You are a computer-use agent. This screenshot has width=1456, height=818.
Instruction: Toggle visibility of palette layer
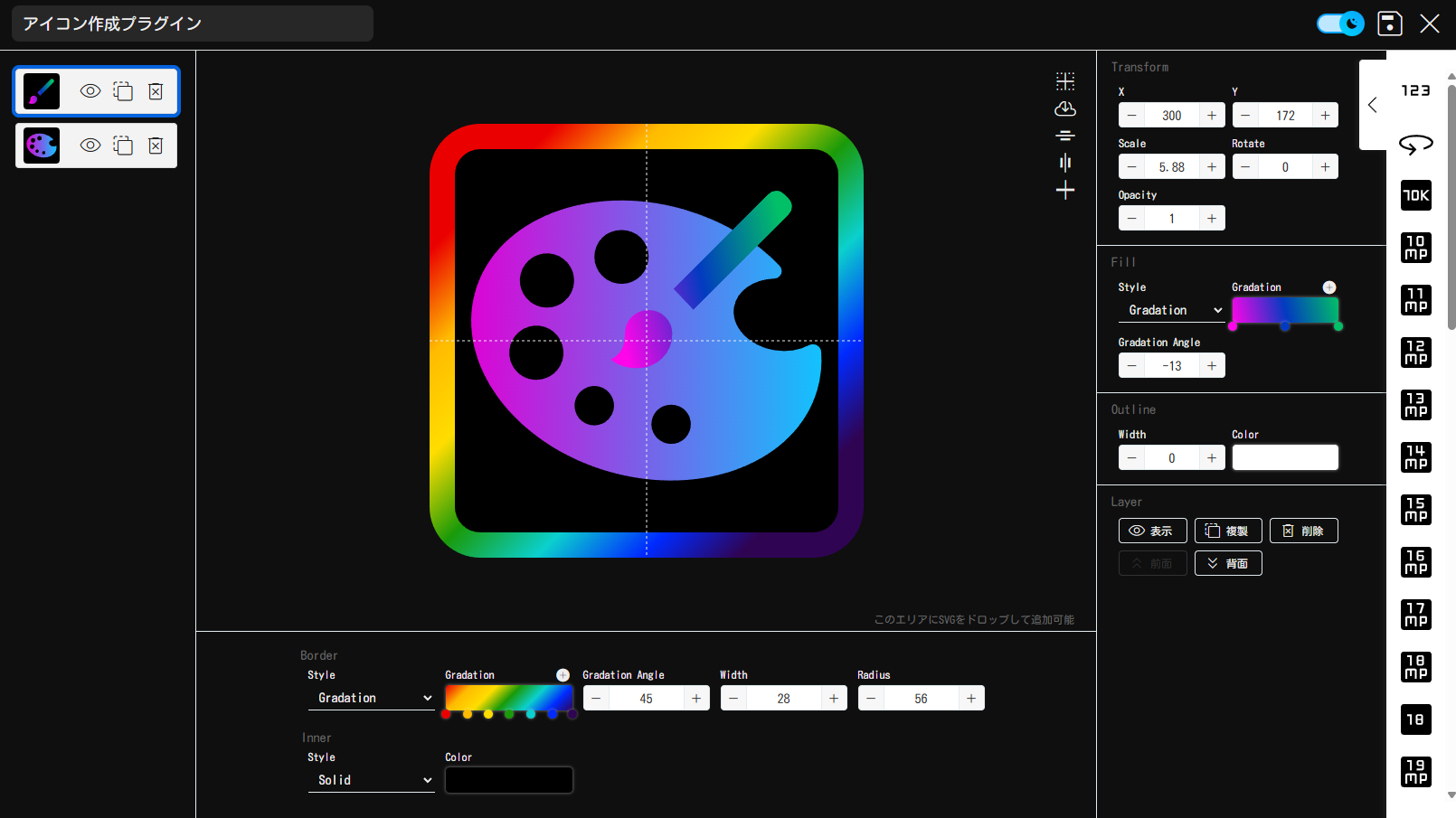(90, 146)
